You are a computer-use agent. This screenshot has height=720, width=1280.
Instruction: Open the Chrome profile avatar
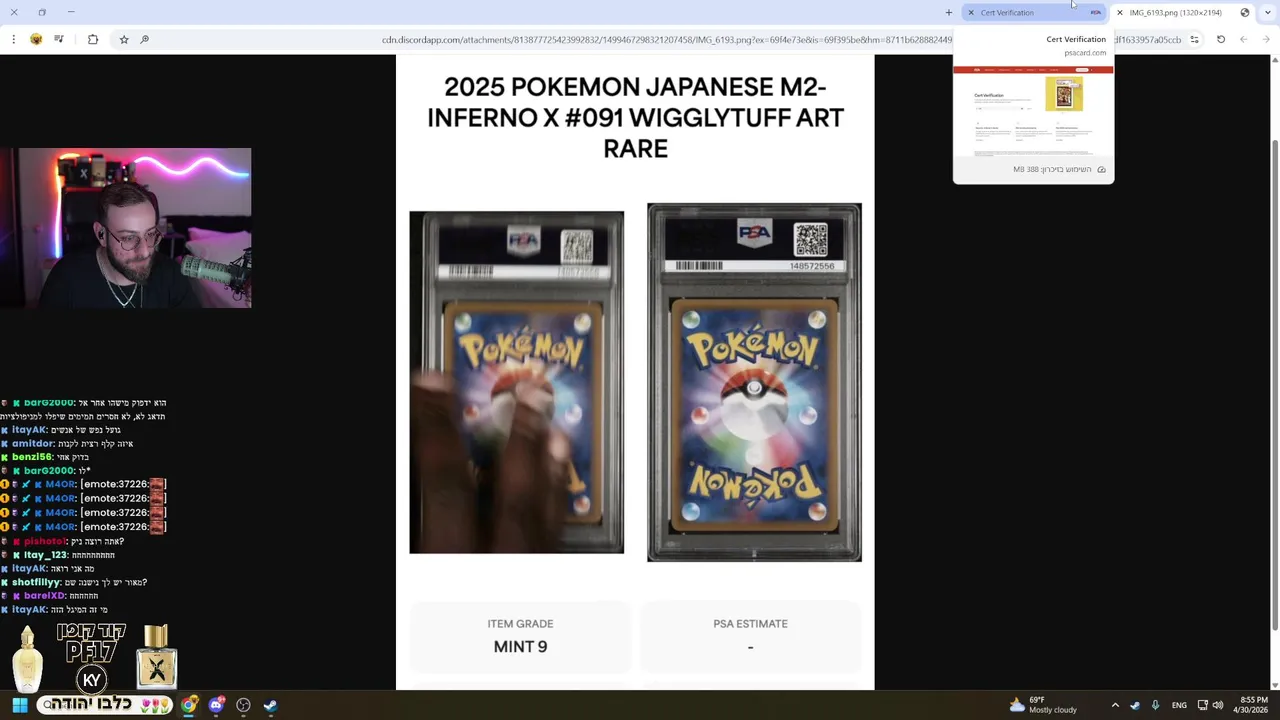click(x=36, y=39)
